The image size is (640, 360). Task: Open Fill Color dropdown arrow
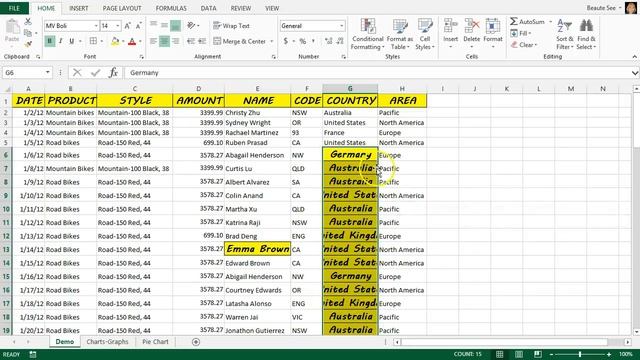(123, 41)
